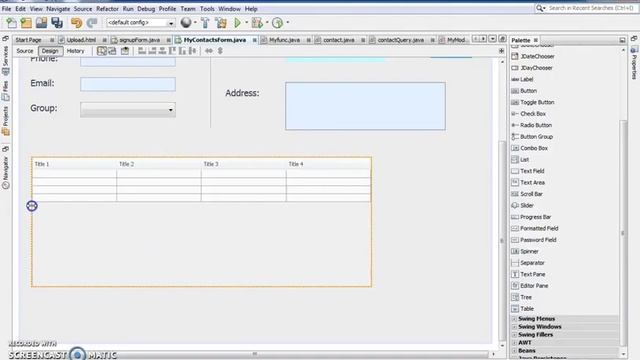Open the Services side panel
Screen dimensions: 640x360
point(5,60)
